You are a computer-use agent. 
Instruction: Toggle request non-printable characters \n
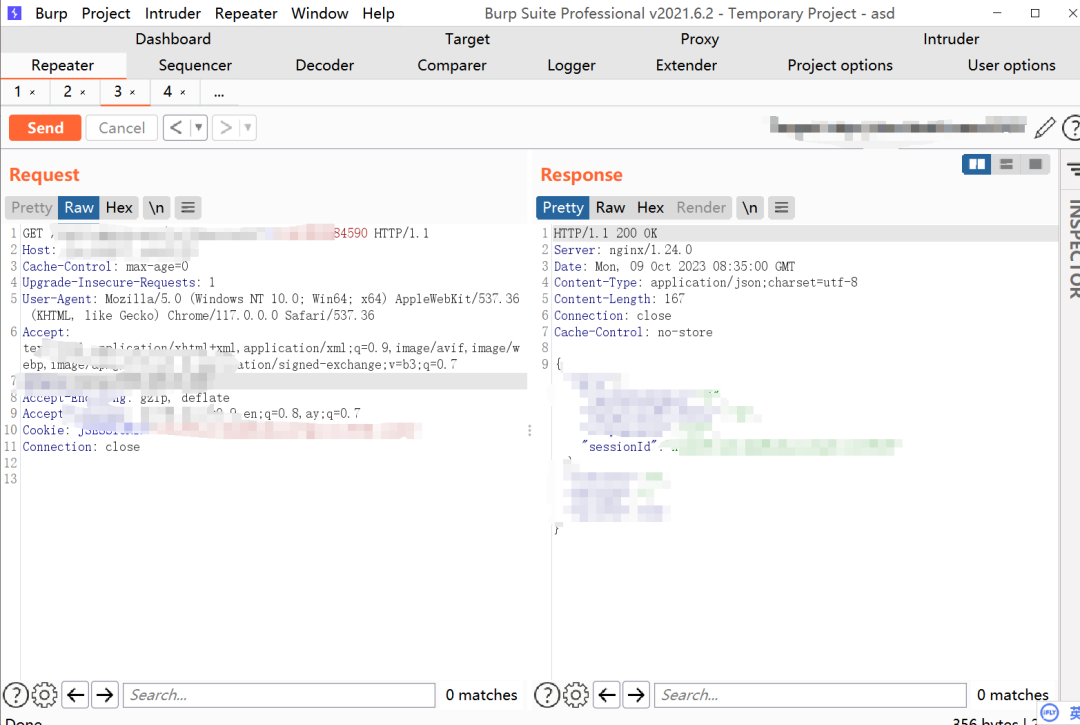[x=157, y=208]
